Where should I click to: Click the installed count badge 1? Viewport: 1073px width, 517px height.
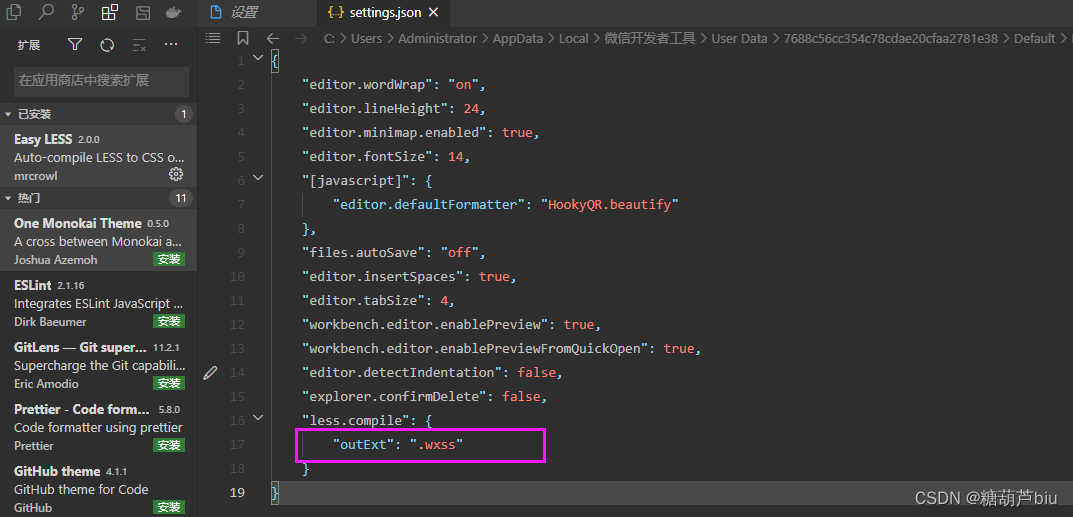pyautogui.click(x=183, y=114)
